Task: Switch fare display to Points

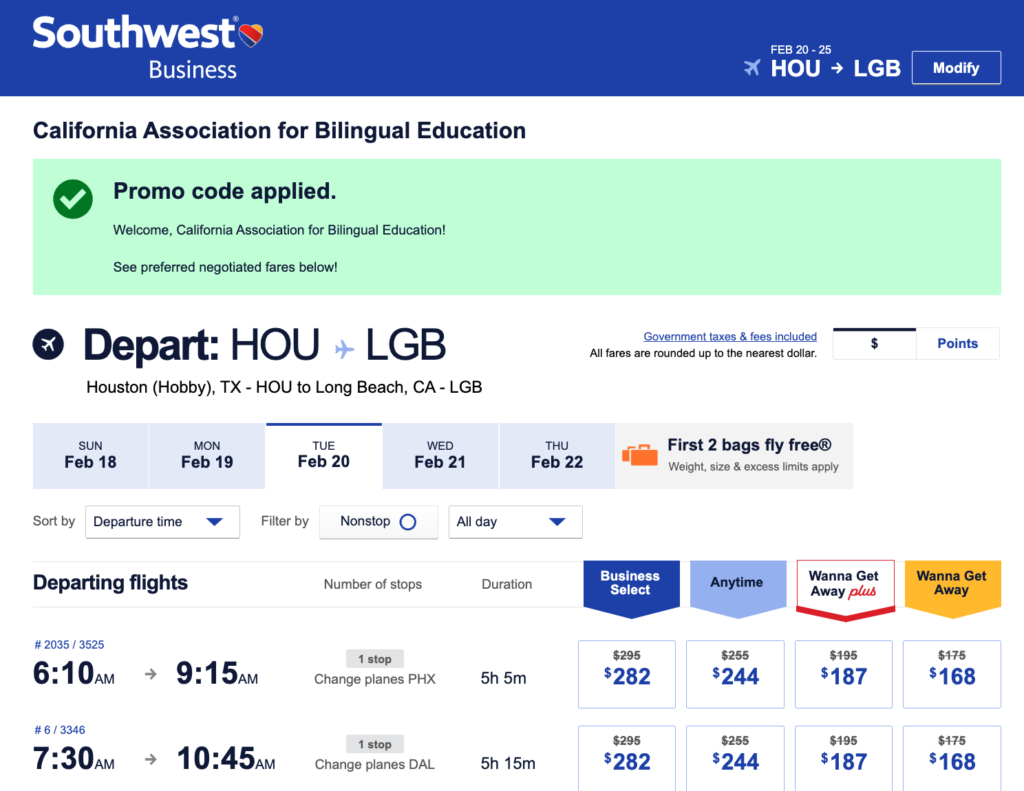Action: [x=957, y=343]
